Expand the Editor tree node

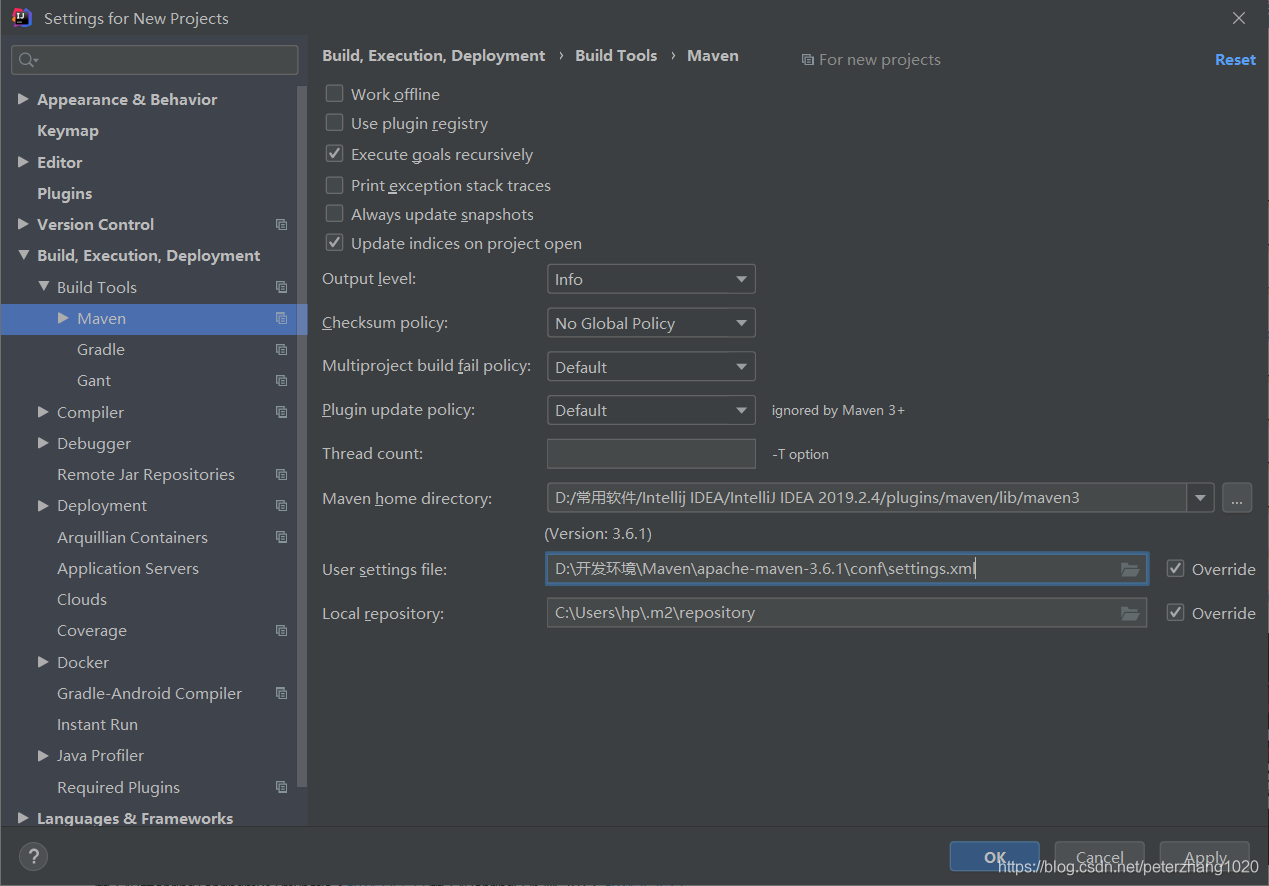[23, 162]
